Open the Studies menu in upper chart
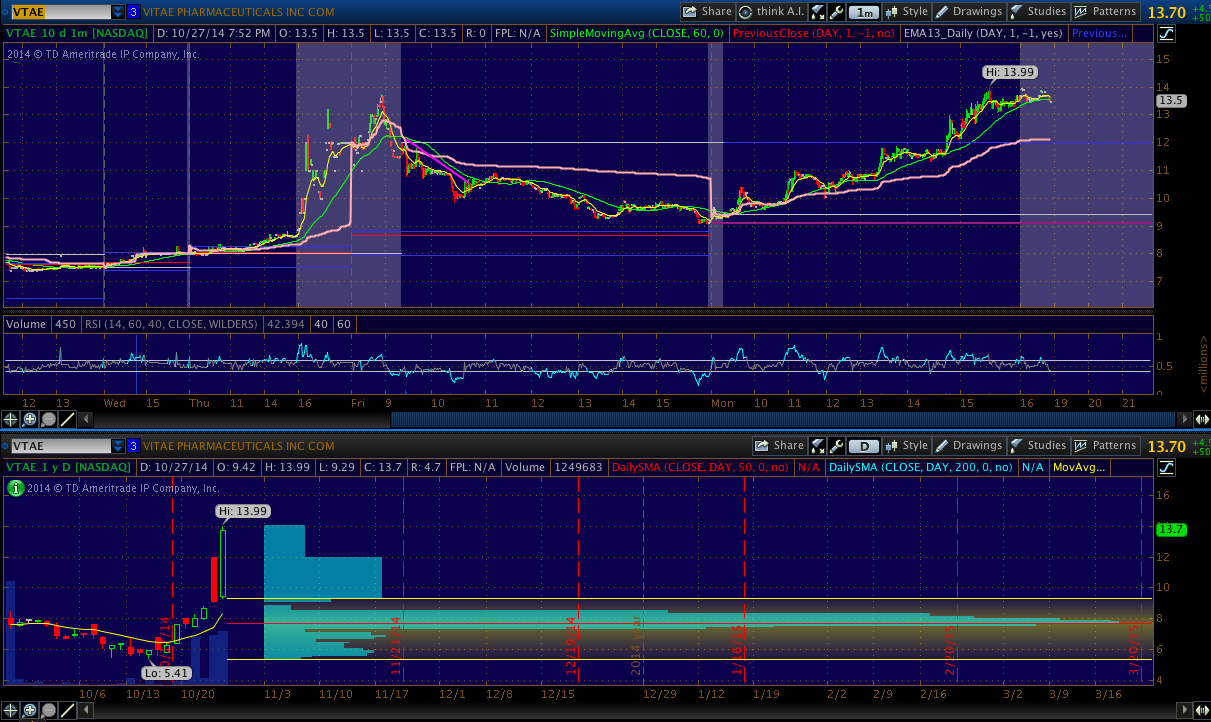Image resolution: width=1211 pixels, height=722 pixels. coord(1038,12)
